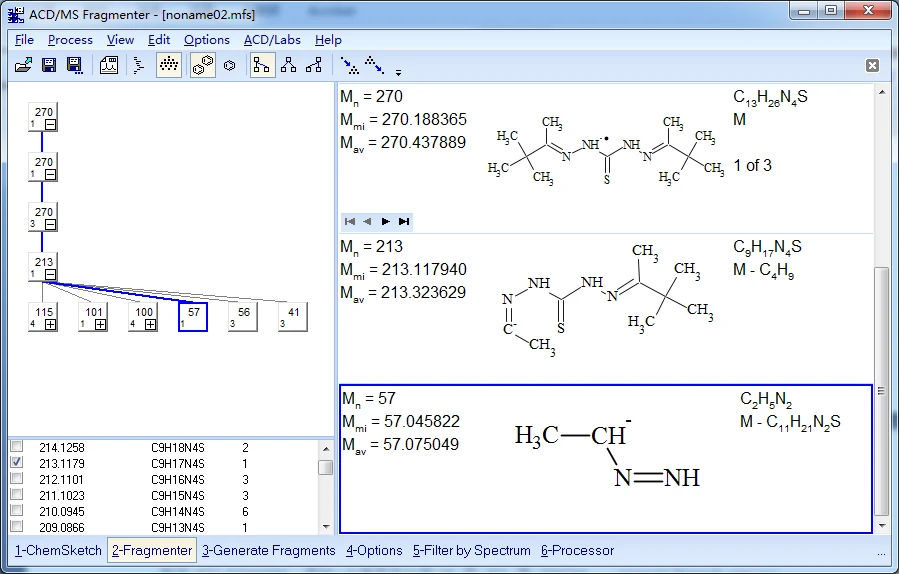Image resolution: width=899 pixels, height=574 pixels.
Task: Click formula C9H18N4S in the list
Action: 178,447
